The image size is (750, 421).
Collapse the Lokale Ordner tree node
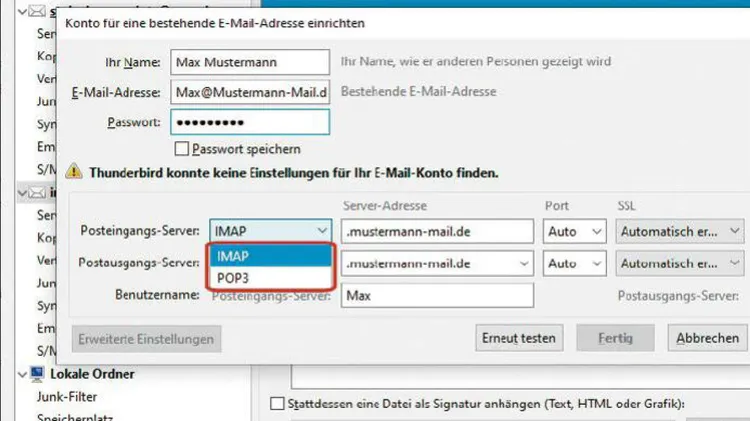(22, 375)
